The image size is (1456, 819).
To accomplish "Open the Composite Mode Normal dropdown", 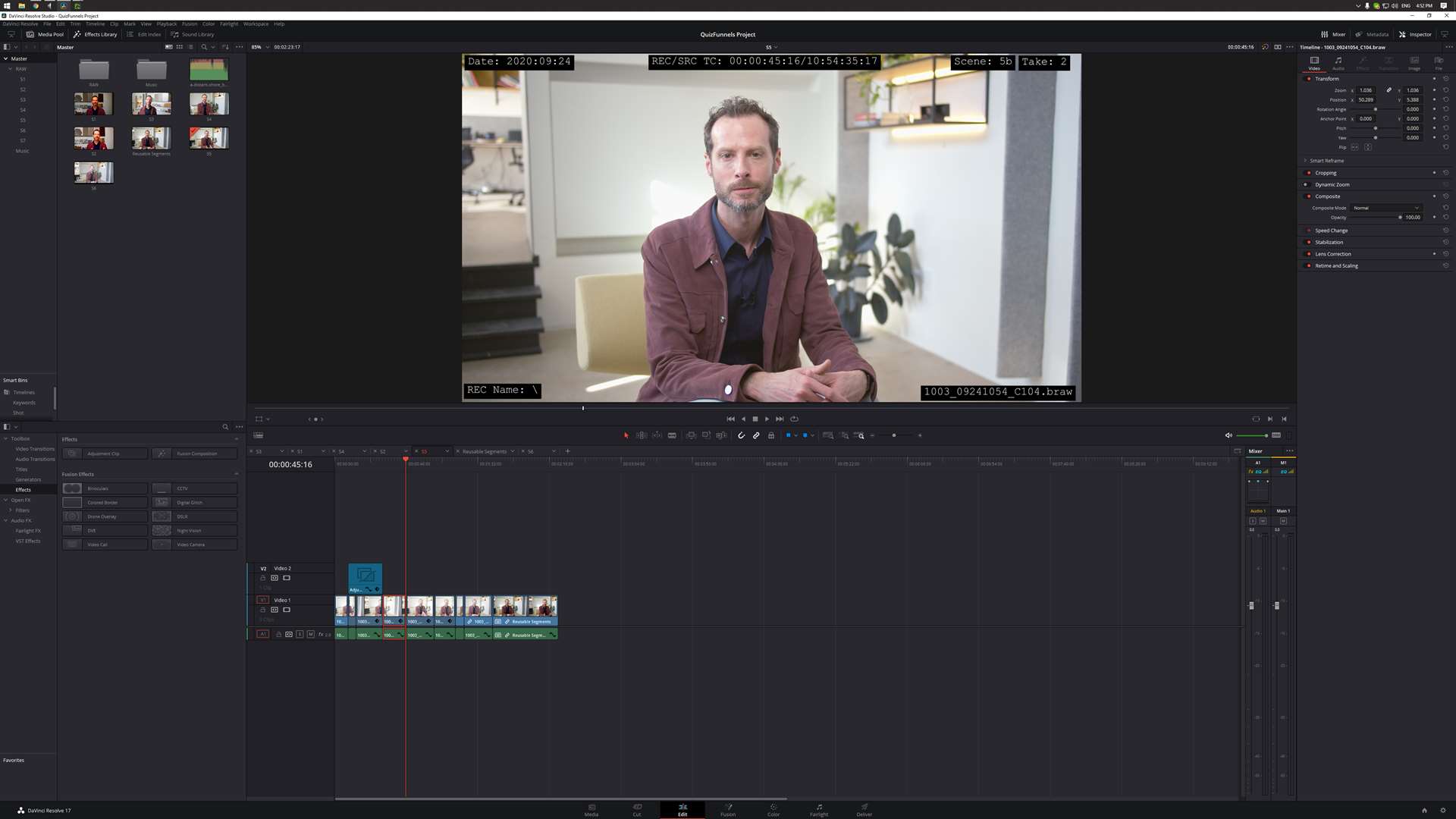I will click(x=1386, y=208).
